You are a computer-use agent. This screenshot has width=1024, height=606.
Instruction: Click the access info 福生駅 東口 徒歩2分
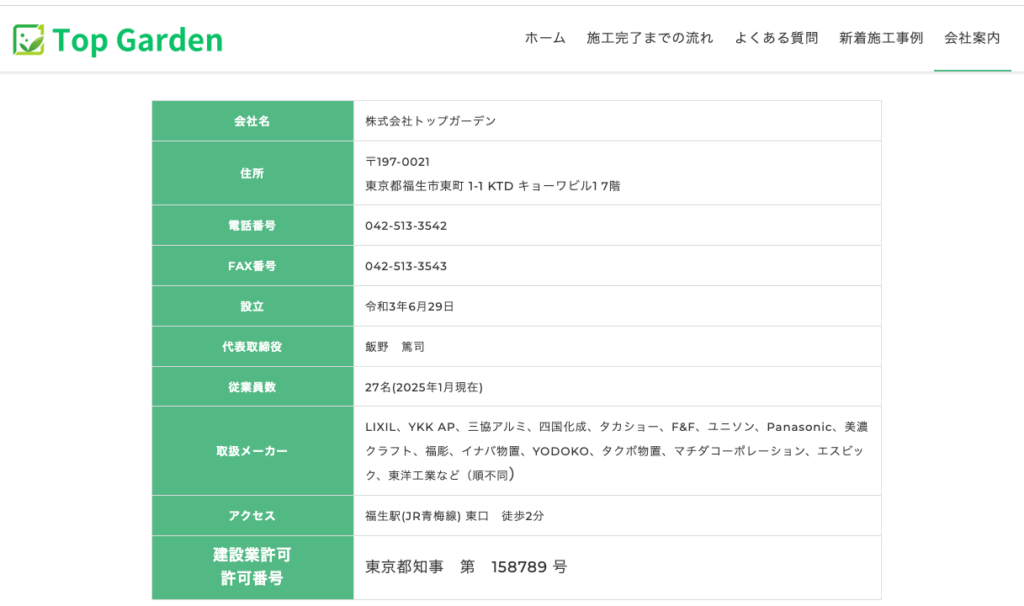pyautogui.click(x=454, y=516)
